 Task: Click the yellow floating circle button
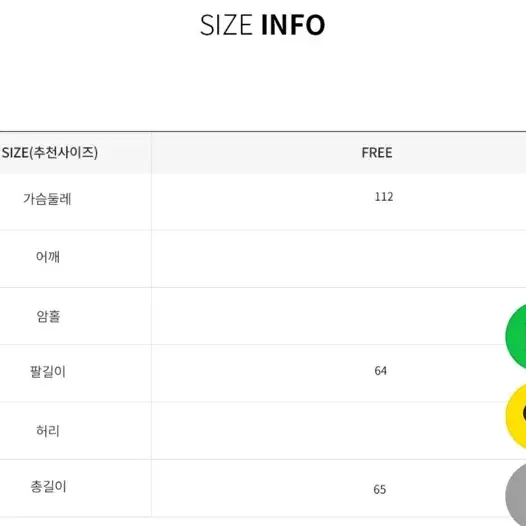point(517,416)
